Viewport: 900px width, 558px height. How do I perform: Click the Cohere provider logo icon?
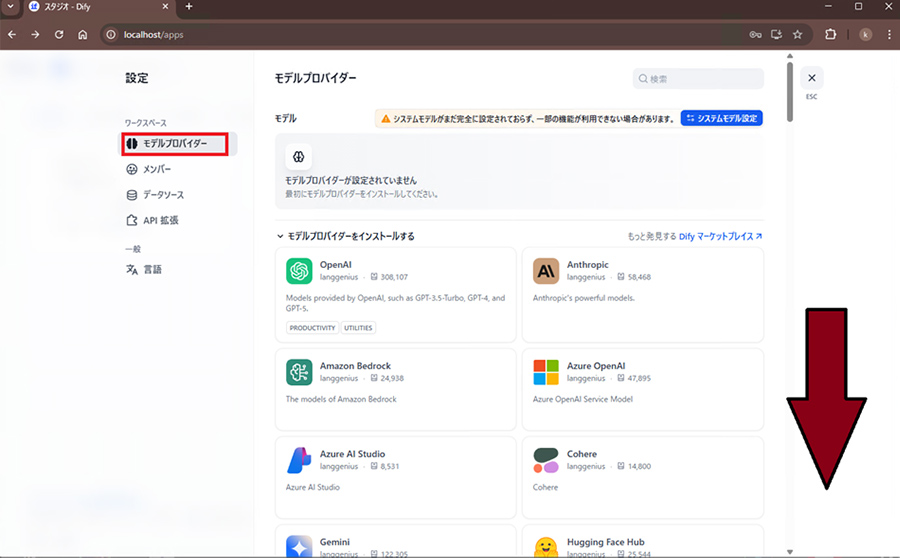546,460
